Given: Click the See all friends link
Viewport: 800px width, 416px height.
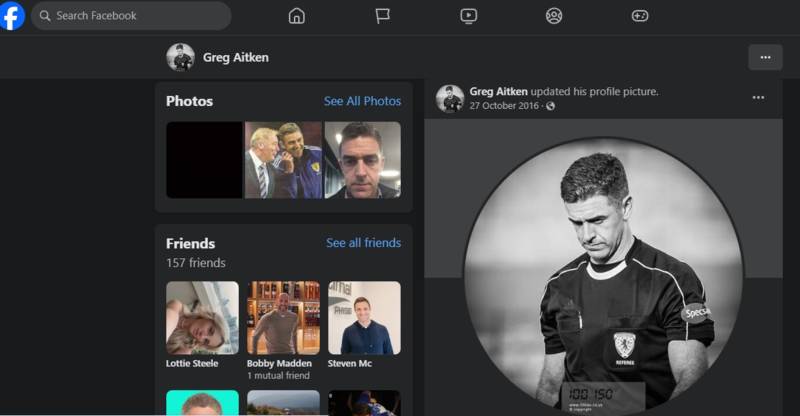Looking at the screenshot, I should coord(363,243).
